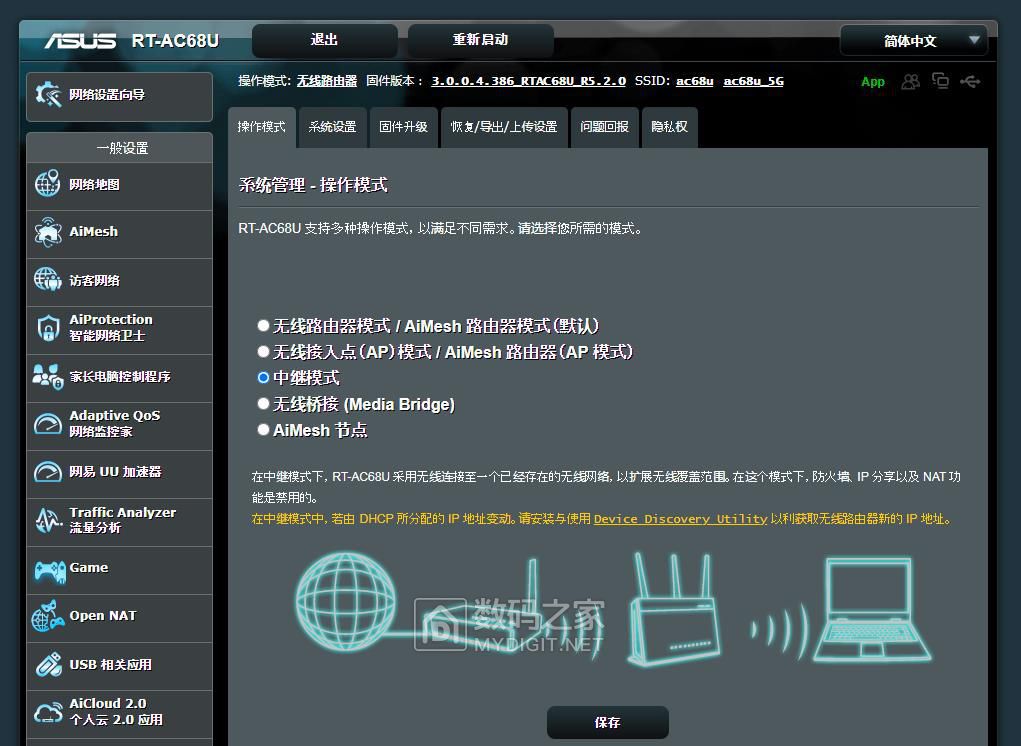
Task: Switch to 固件升级 tab
Action: click(x=403, y=127)
